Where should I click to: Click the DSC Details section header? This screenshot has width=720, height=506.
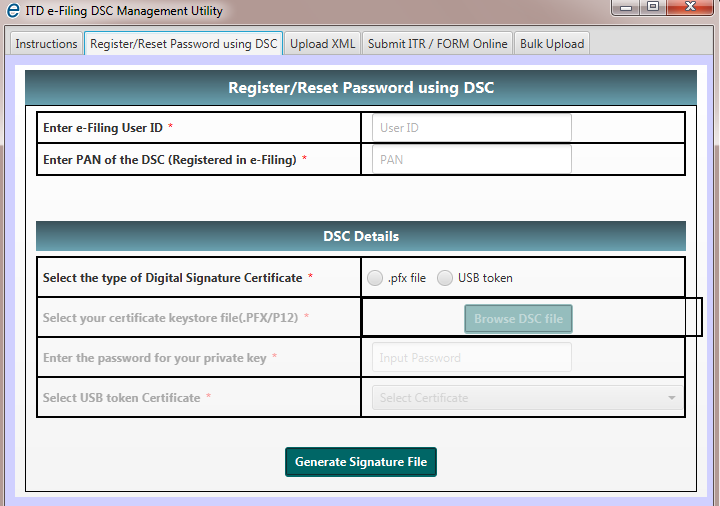(361, 236)
